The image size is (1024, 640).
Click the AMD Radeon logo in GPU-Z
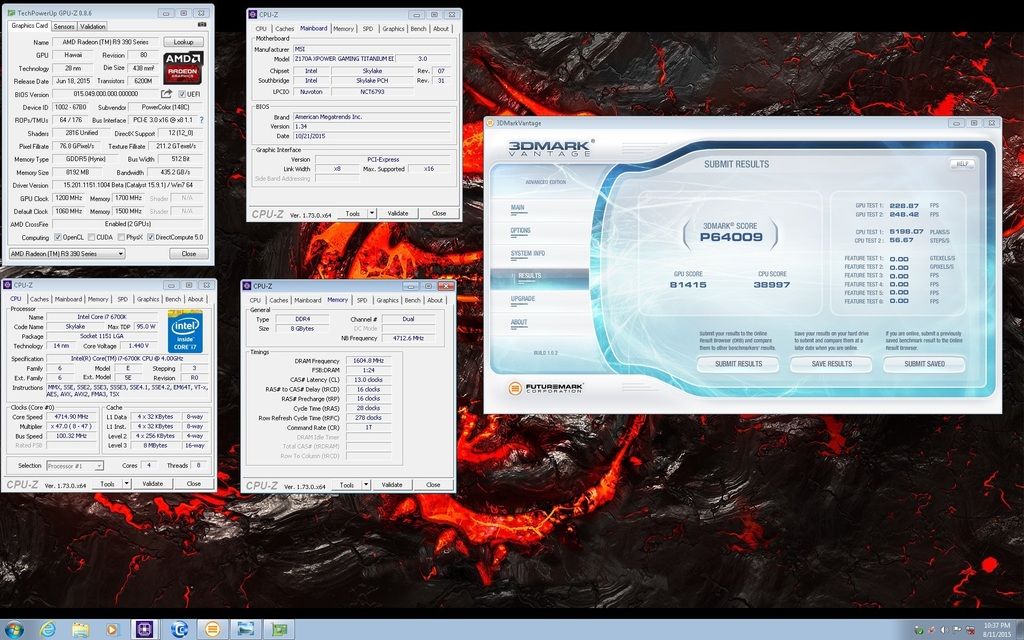coord(183,68)
